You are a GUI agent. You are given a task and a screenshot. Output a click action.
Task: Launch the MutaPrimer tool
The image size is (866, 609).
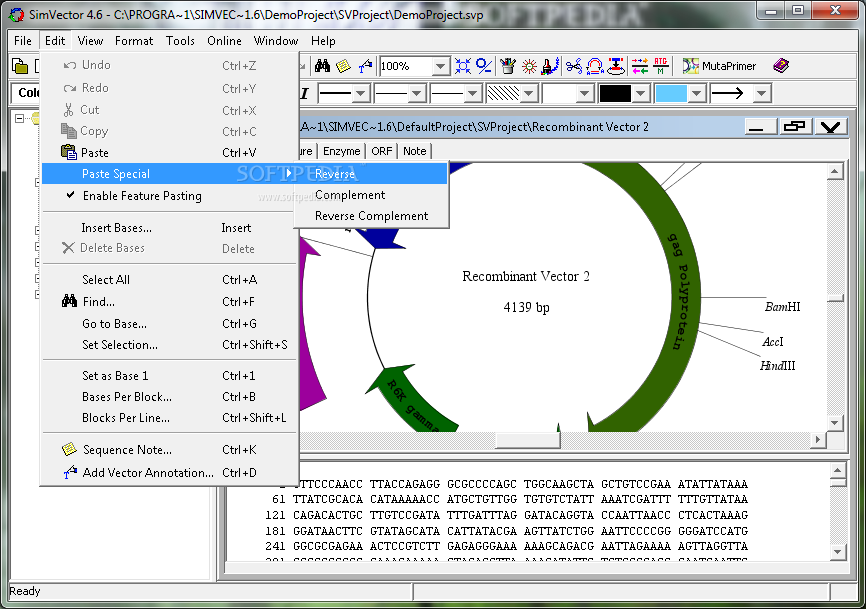pos(719,66)
